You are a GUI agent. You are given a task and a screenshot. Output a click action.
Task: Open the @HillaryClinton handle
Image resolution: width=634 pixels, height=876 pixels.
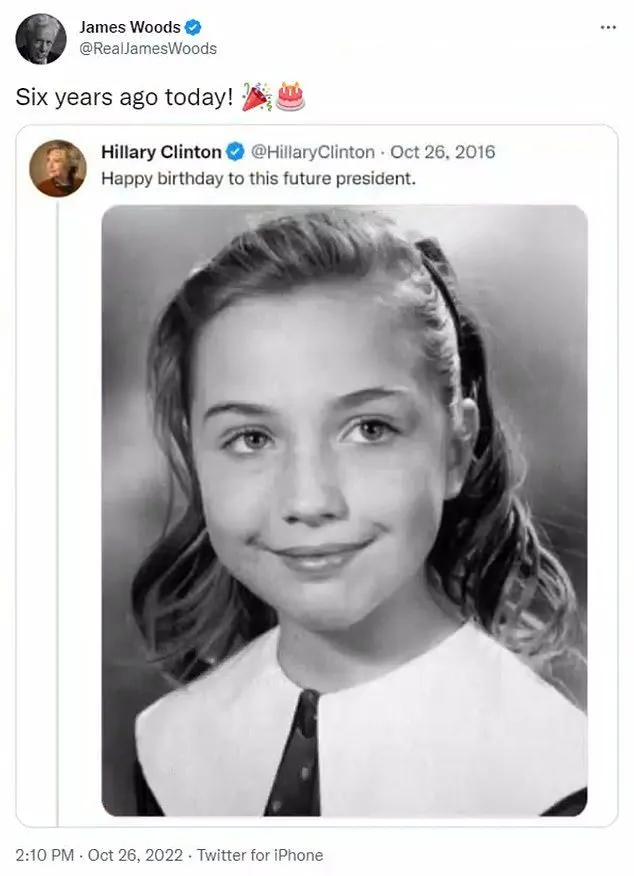coord(311,152)
